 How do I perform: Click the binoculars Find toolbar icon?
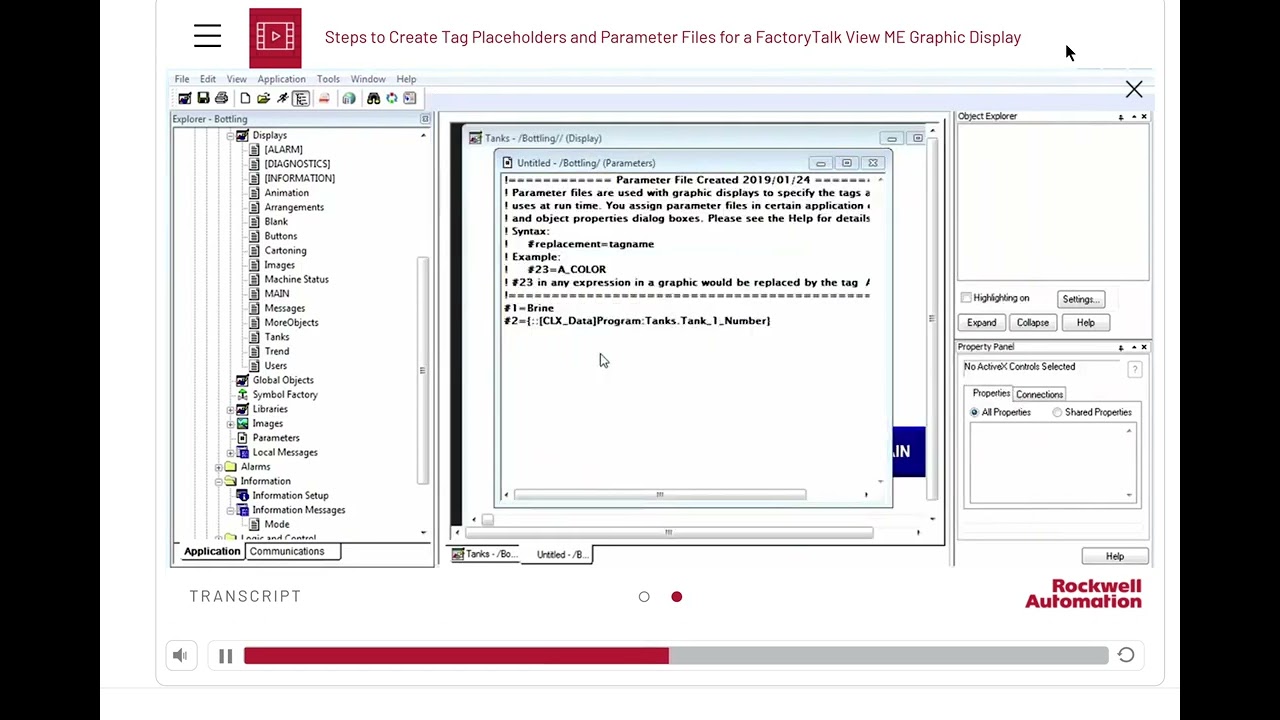click(373, 98)
